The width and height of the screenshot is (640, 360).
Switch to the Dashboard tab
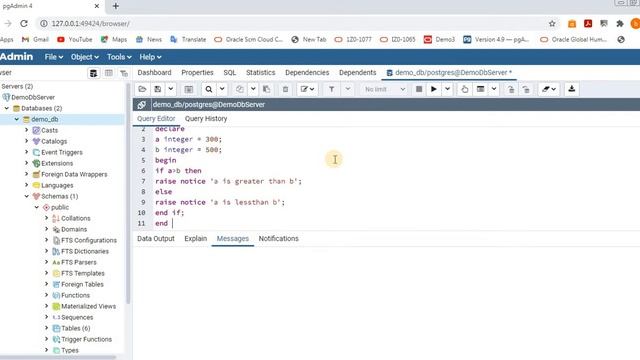coord(154,72)
